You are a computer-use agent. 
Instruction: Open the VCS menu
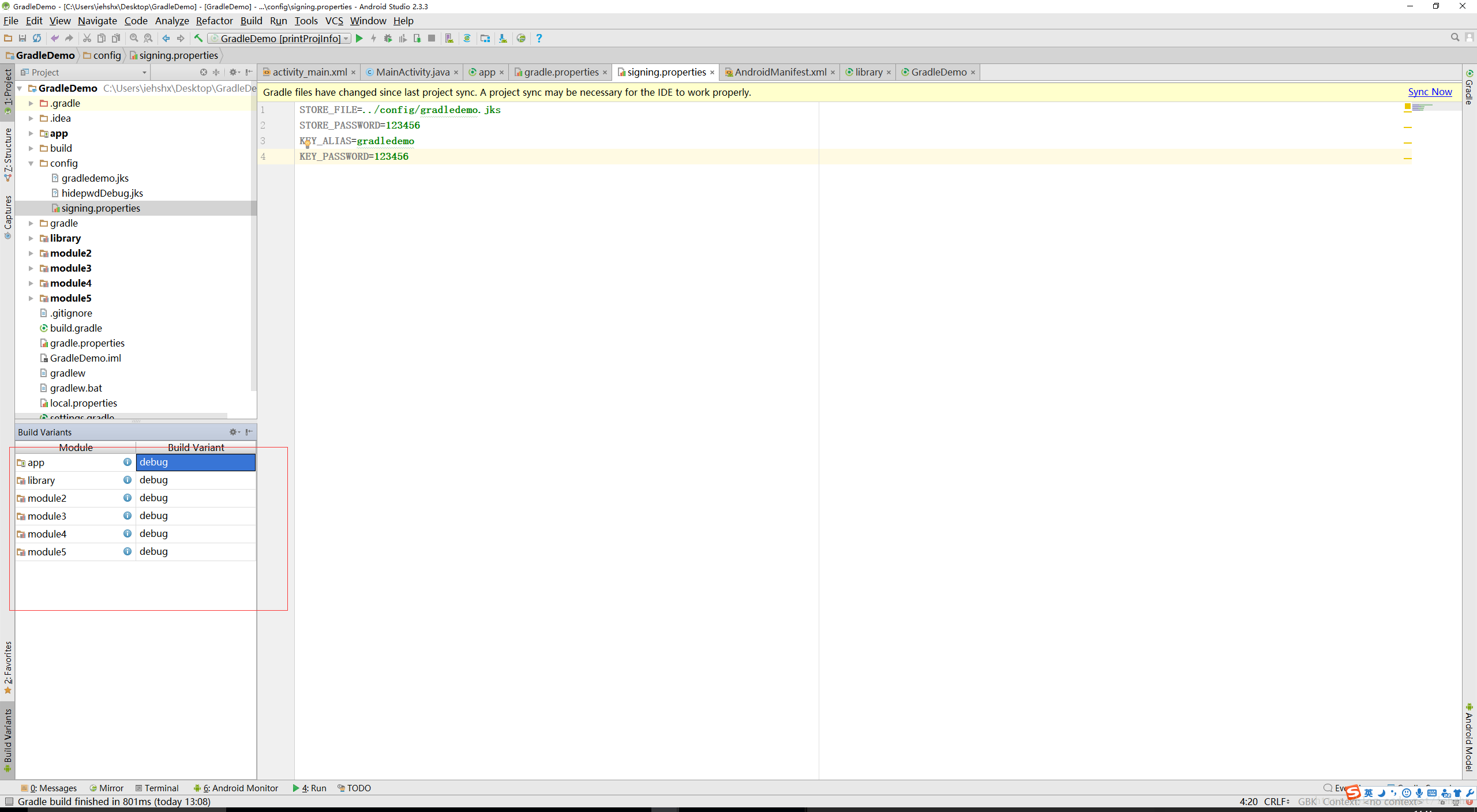coord(334,21)
